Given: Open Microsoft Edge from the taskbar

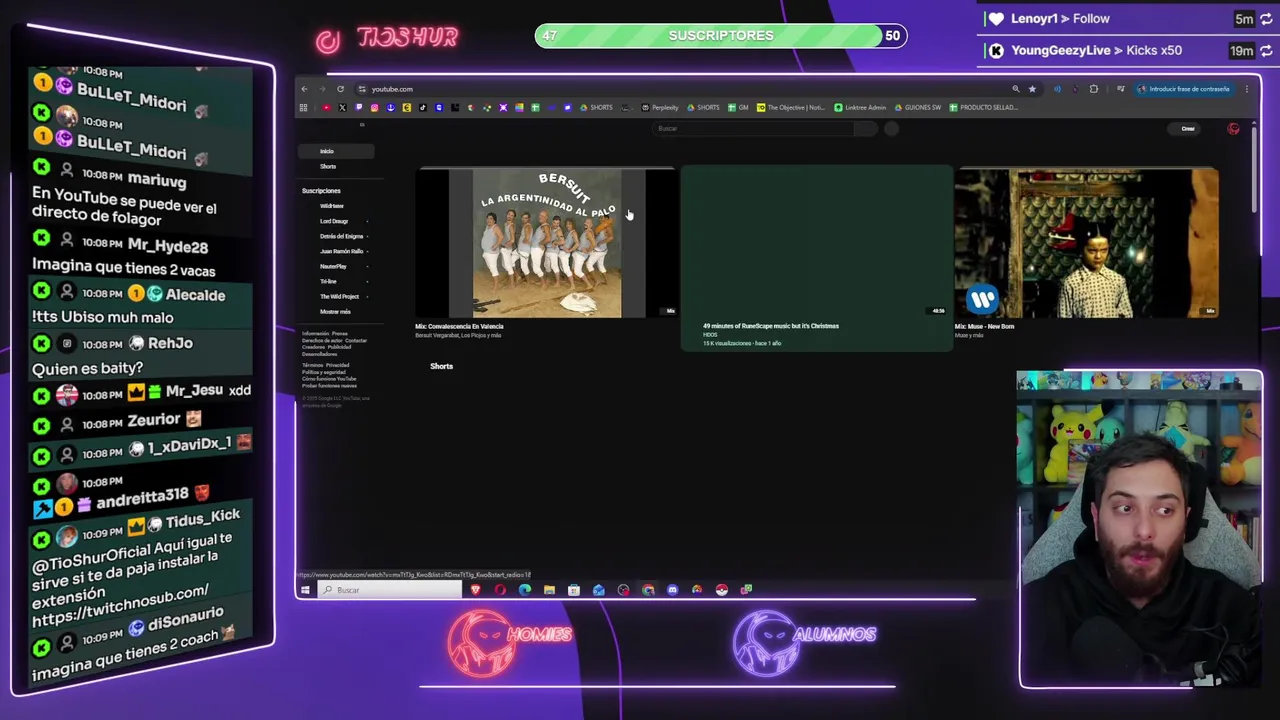Looking at the screenshot, I should click(x=525, y=590).
